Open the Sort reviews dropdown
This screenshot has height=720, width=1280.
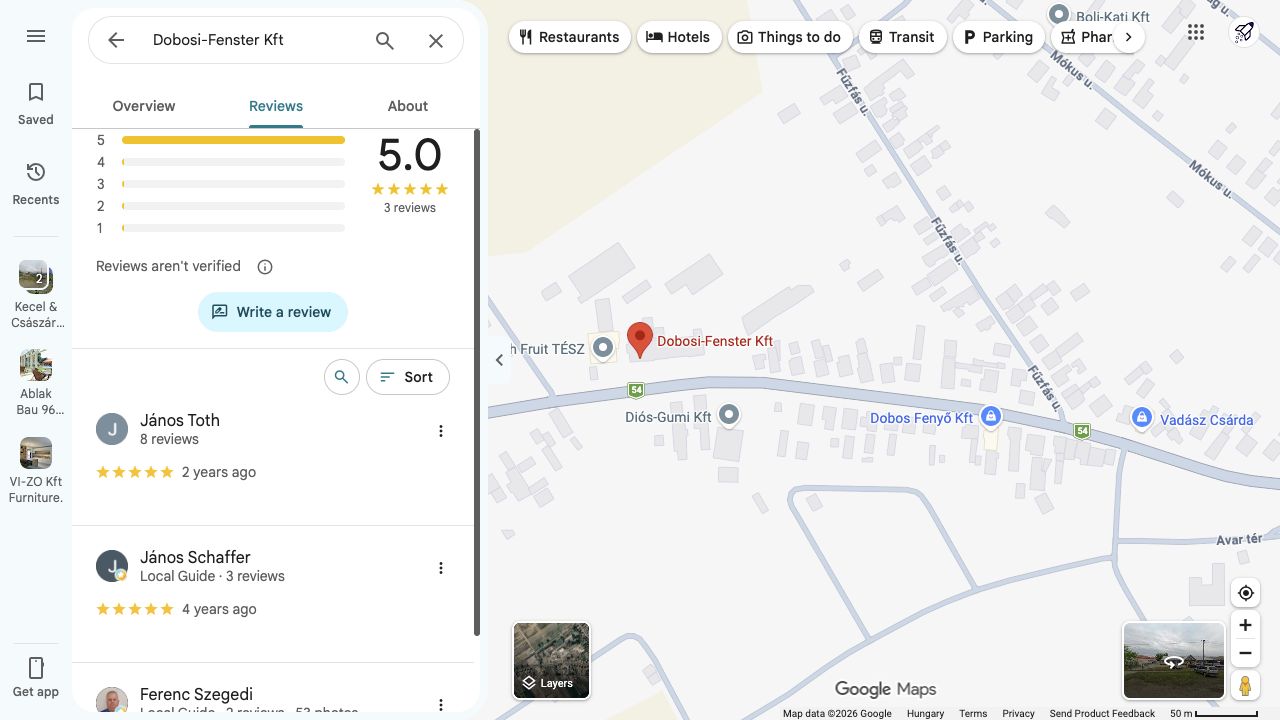coord(408,377)
